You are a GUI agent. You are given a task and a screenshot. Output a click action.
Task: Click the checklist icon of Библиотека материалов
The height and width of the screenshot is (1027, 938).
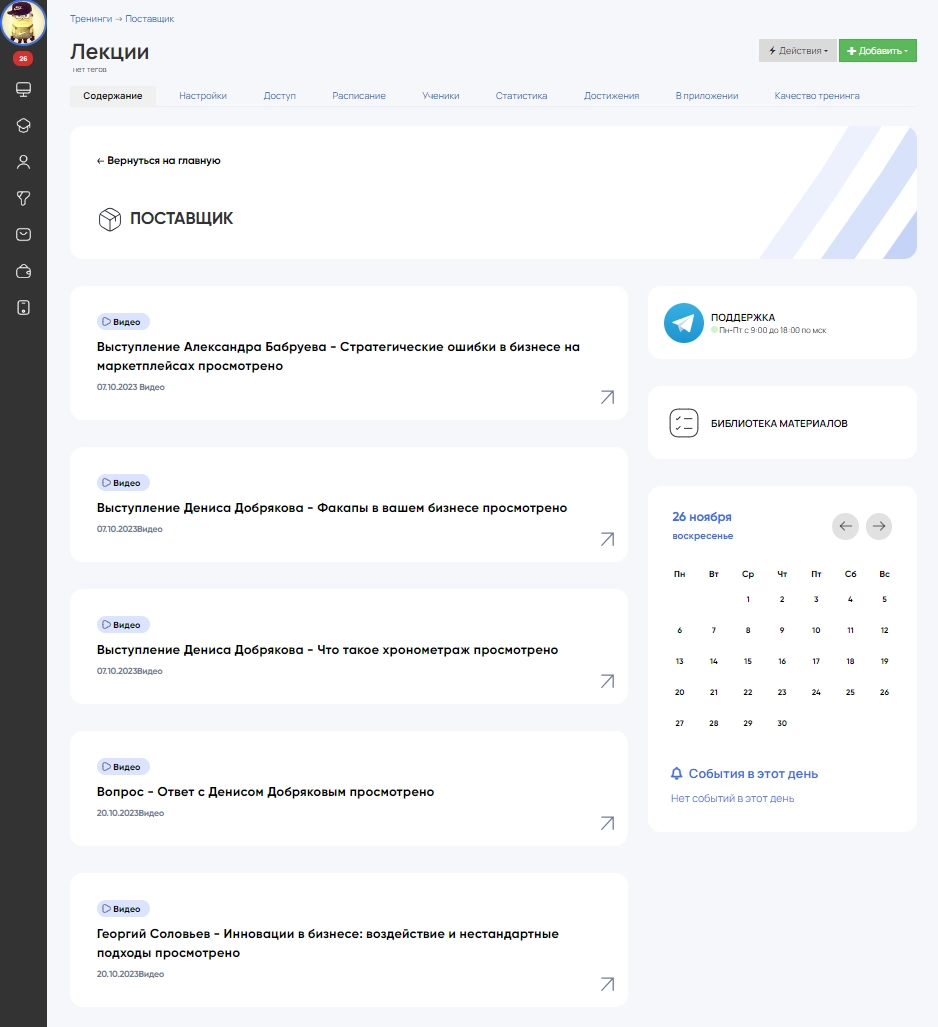click(684, 423)
